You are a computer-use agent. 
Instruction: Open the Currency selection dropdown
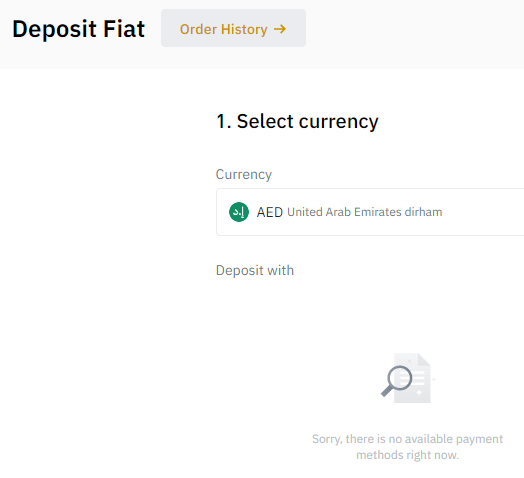[370, 212]
